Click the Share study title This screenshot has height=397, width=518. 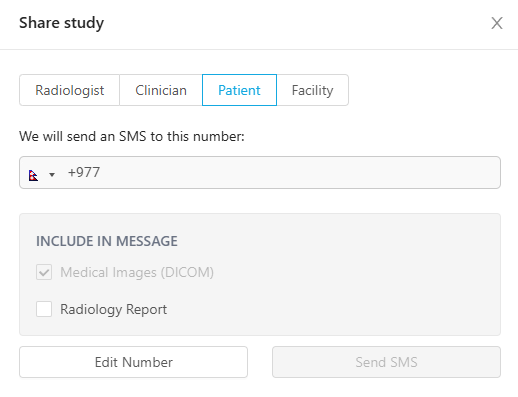[x=62, y=23]
